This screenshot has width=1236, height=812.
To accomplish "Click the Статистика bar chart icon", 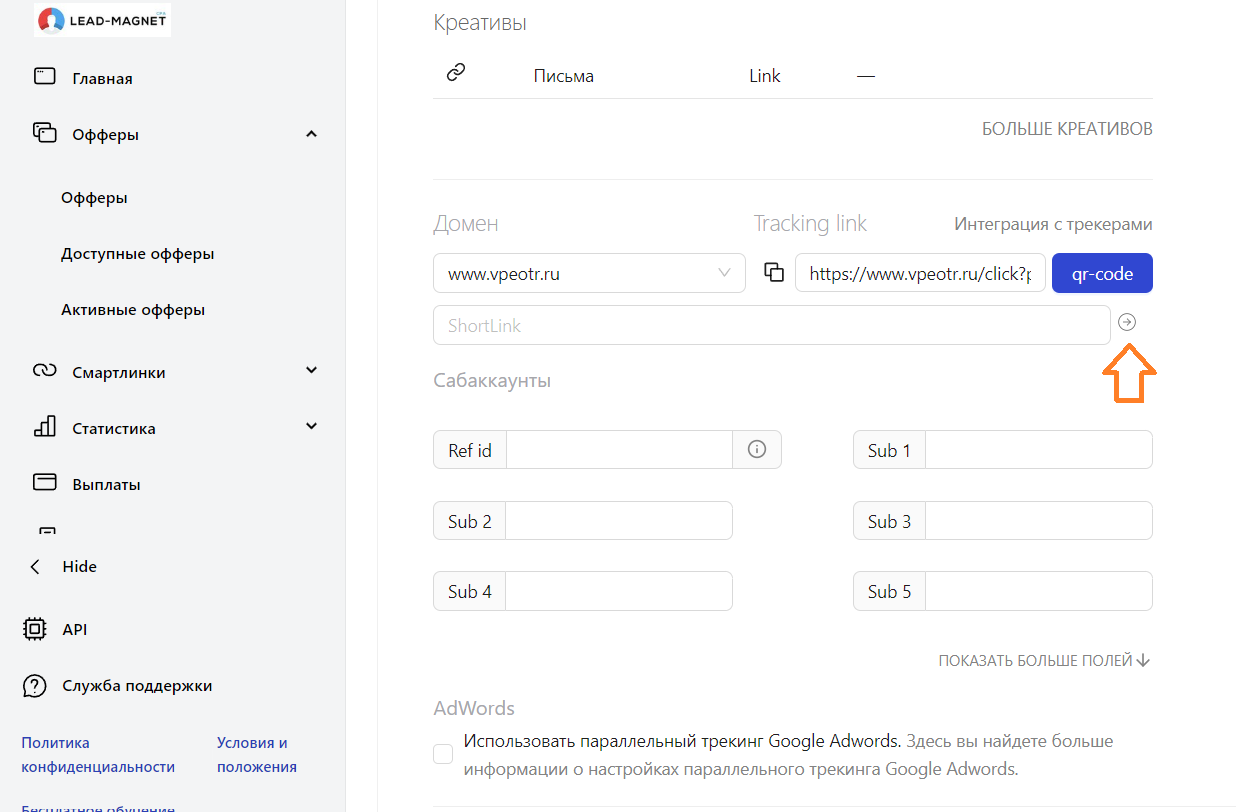I will tap(44, 427).
